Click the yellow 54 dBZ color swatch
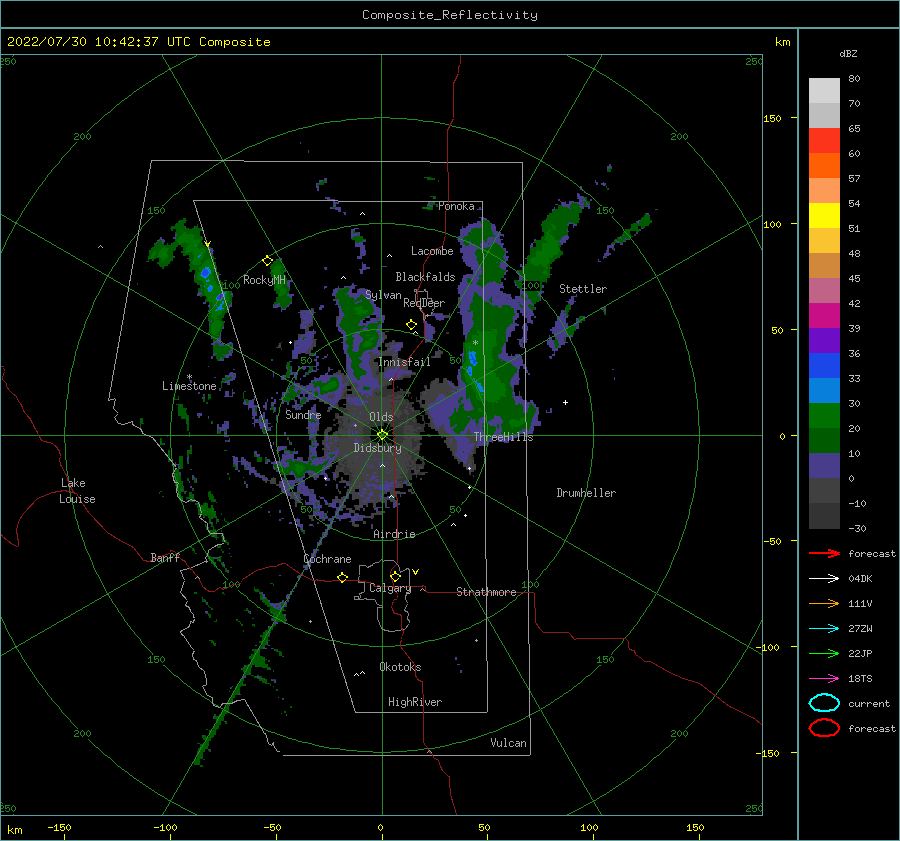Screen dimensions: 900x841 [x=824, y=215]
